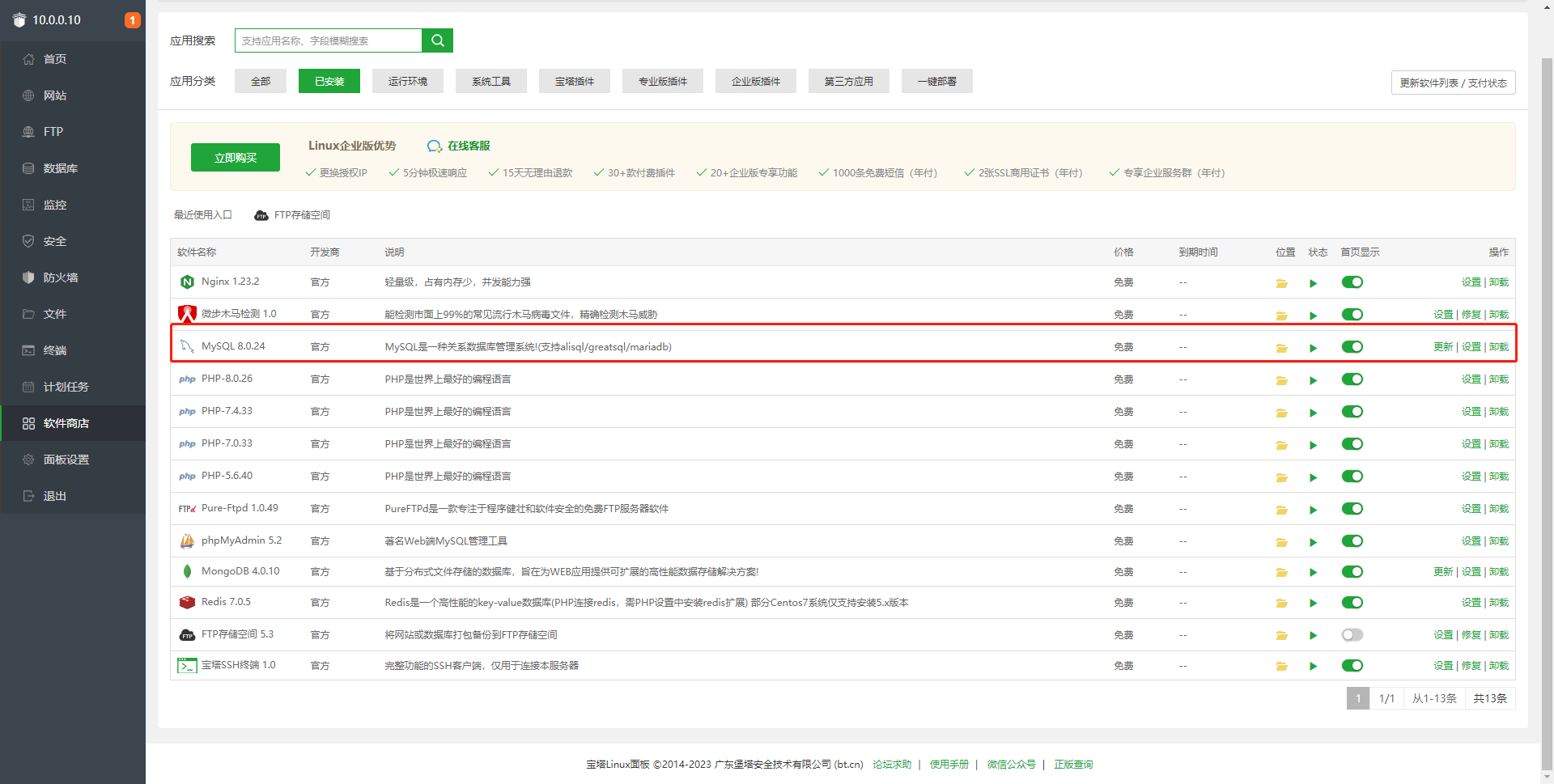
Task: Open 计划任务 in the sidebar
Action: [73, 387]
